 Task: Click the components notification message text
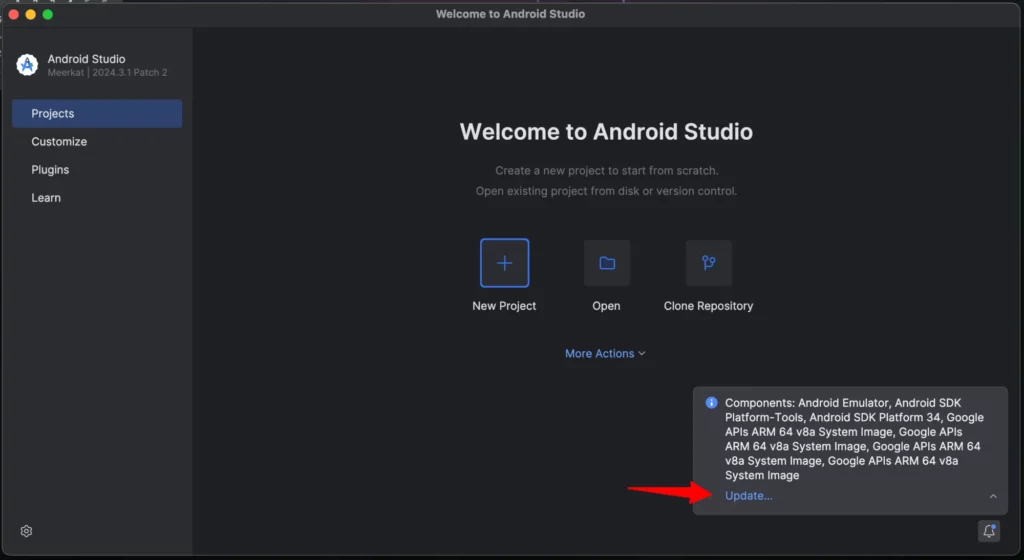pyautogui.click(x=854, y=439)
